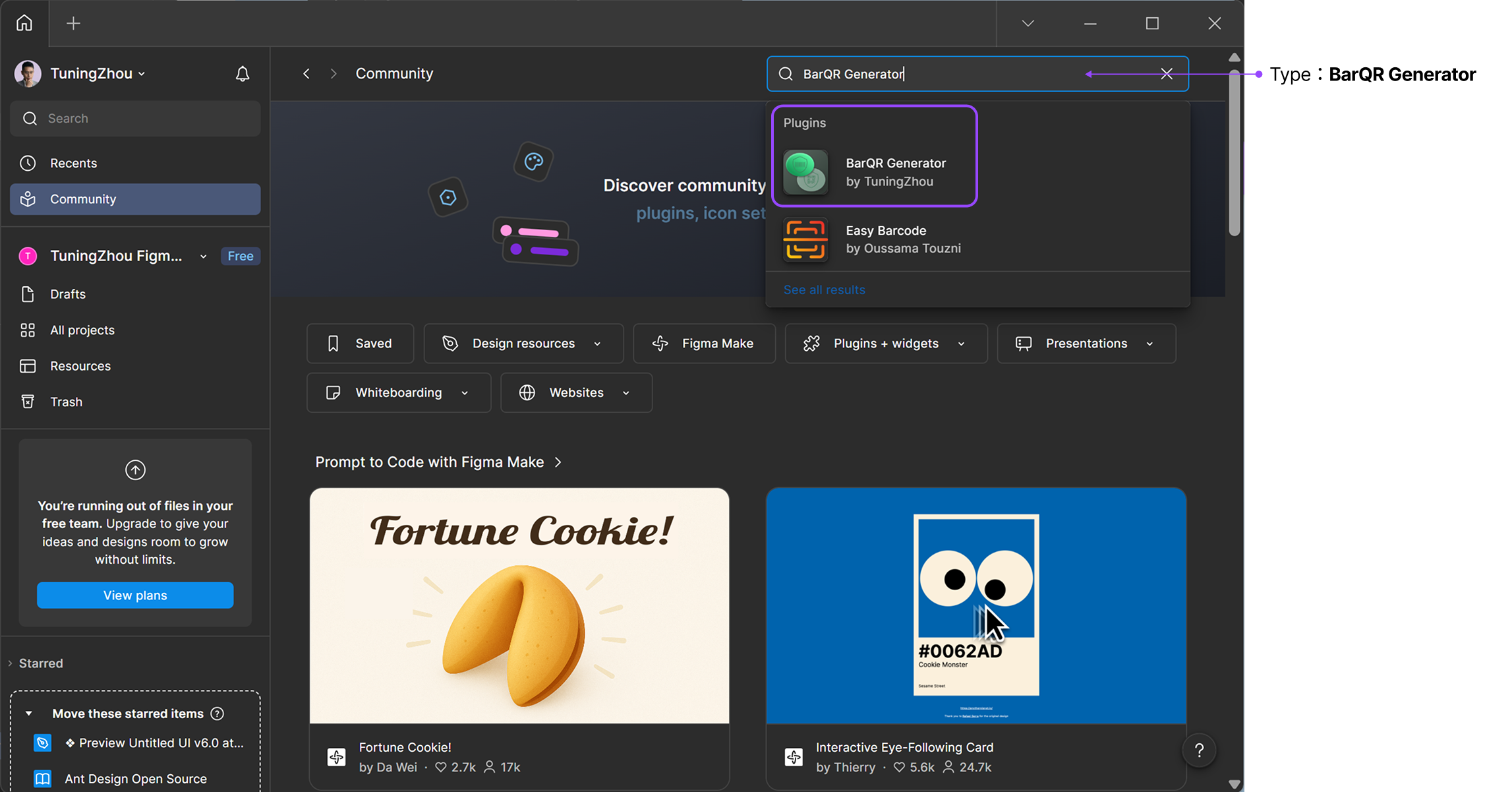This screenshot has width=1512, height=792.
Task: Click the home icon in title bar
Action: 24,23
